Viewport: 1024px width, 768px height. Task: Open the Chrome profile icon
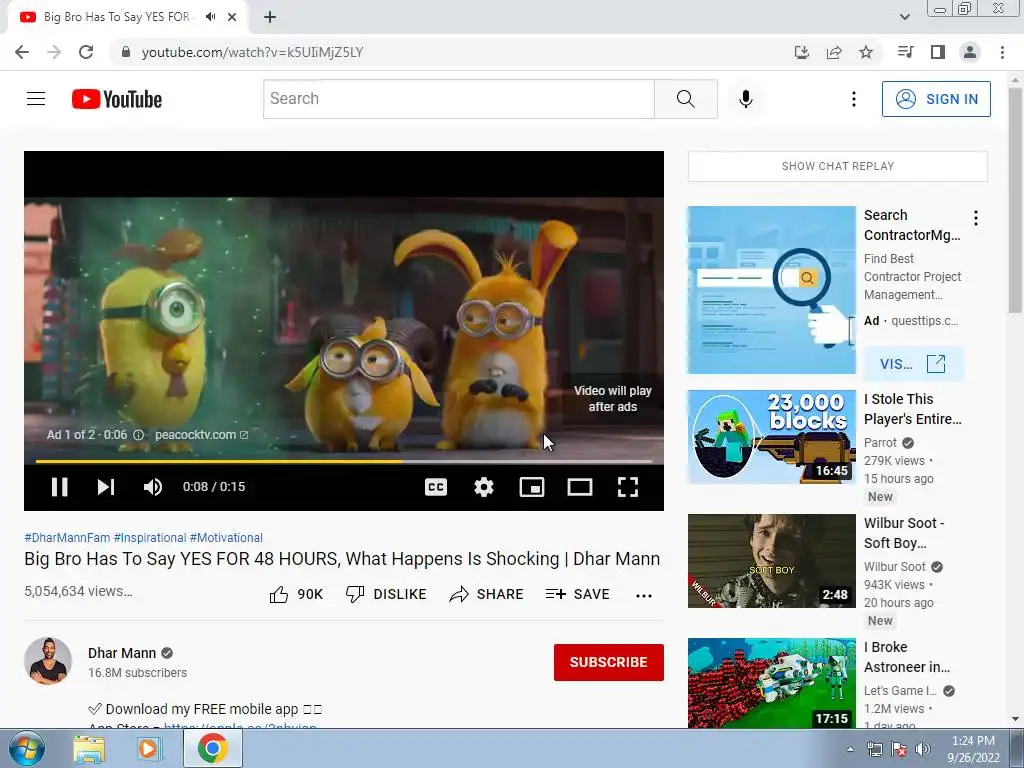[970, 52]
